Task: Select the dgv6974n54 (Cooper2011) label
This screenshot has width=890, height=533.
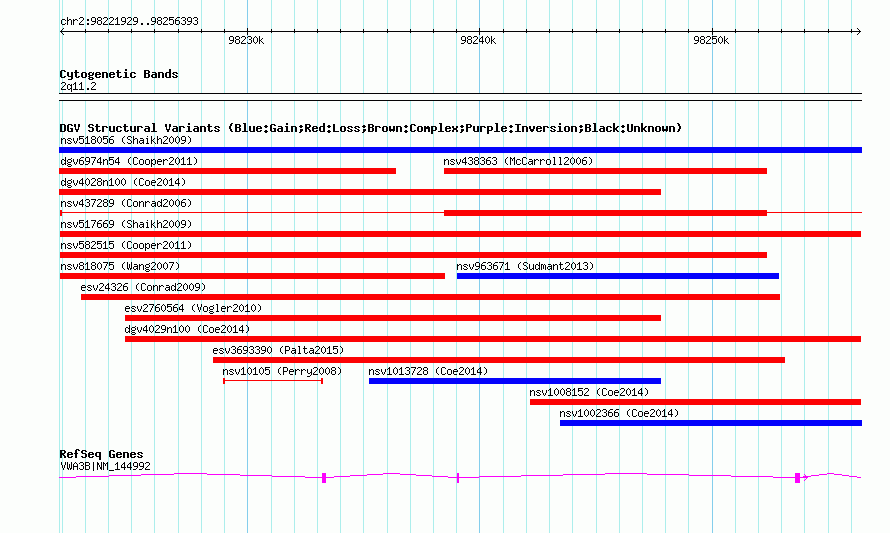Action: coord(129,161)
